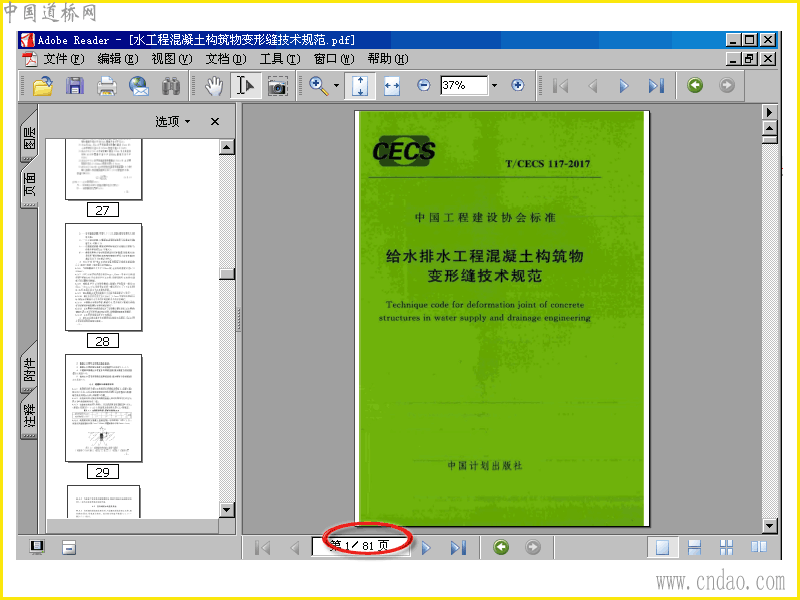Open the 编辑(E) menu

[117, 59]
